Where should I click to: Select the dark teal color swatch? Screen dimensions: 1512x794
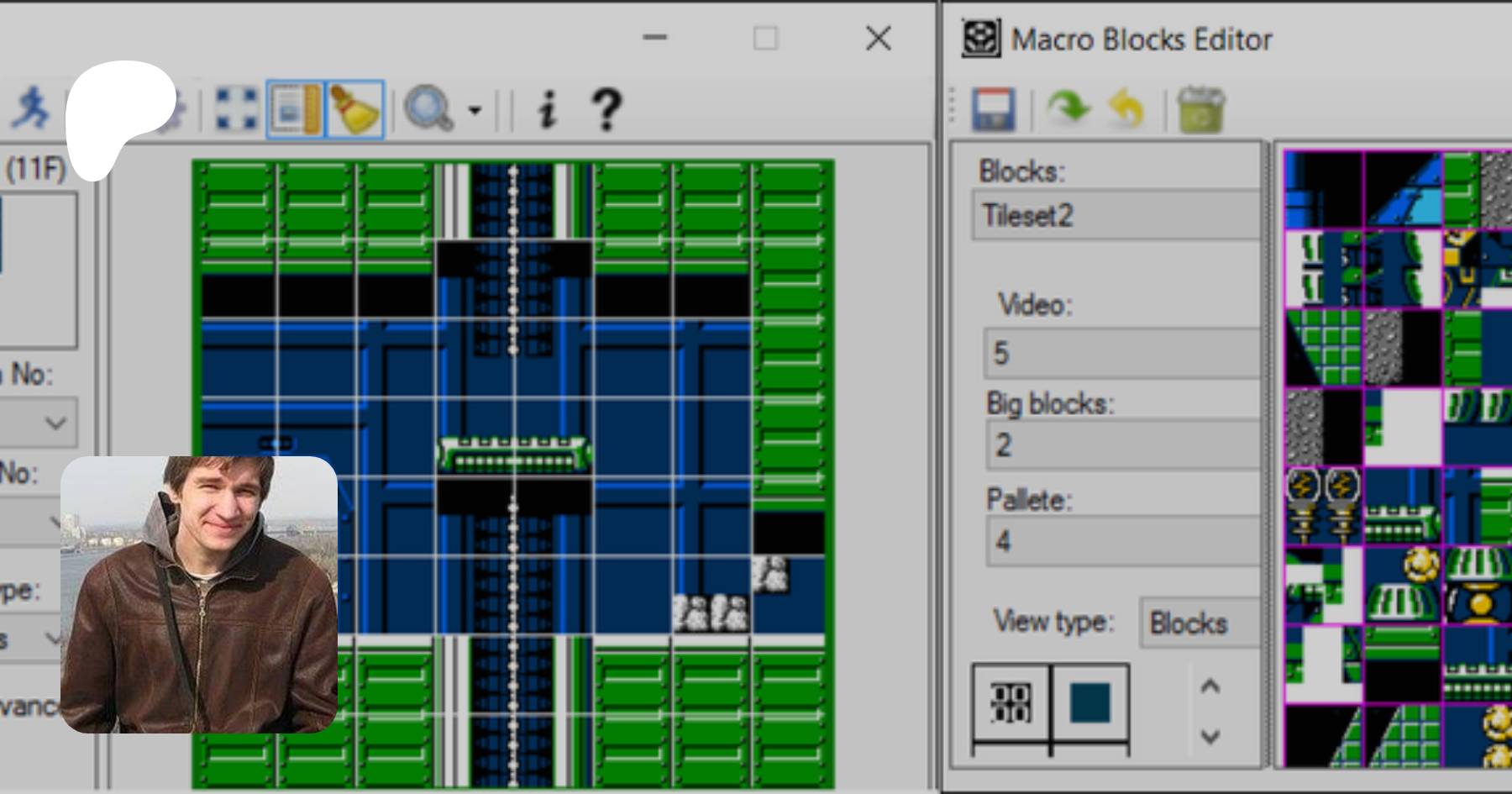[1089, 702]
